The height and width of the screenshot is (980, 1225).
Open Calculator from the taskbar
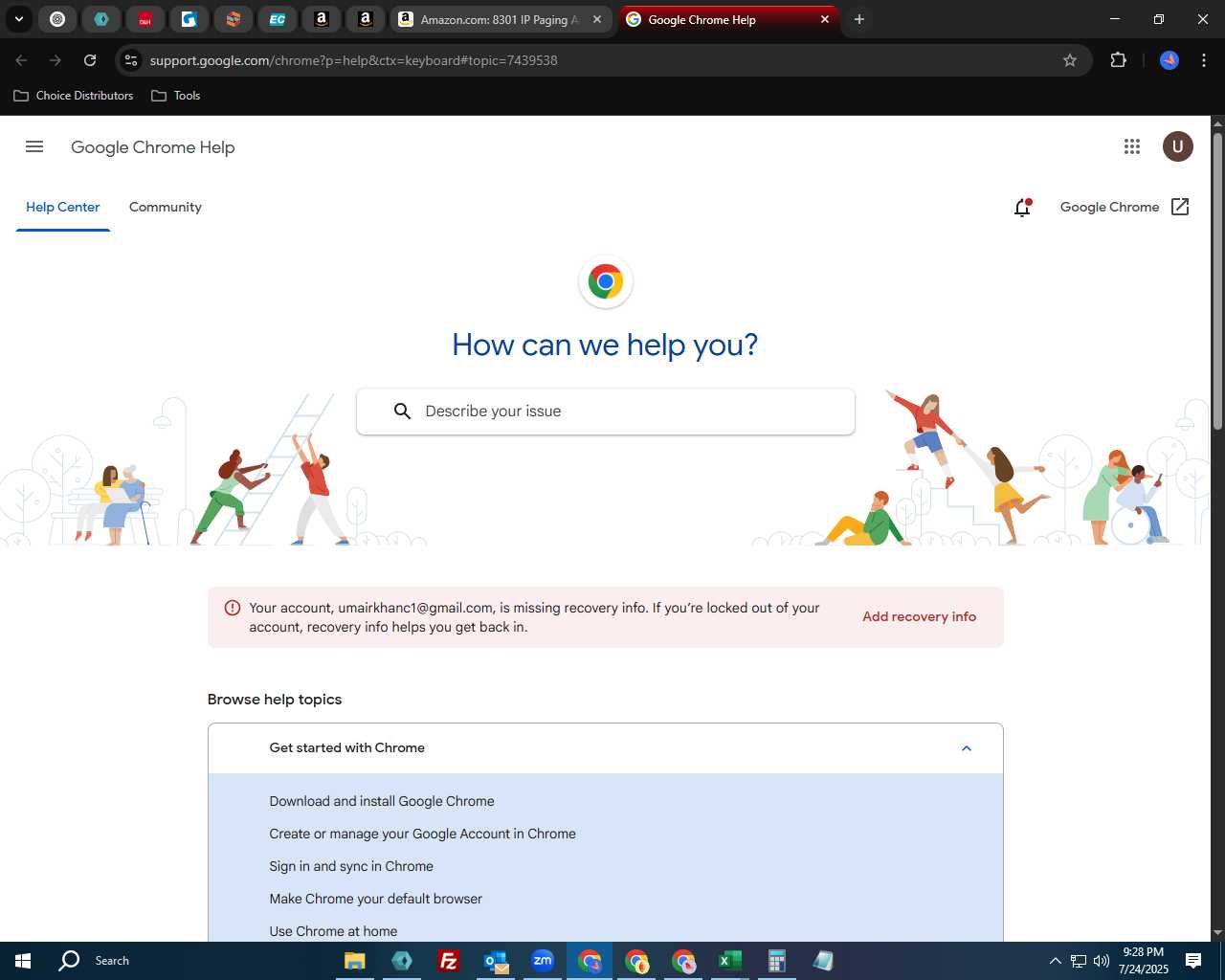pyautogui.click(x=776, y=961)
